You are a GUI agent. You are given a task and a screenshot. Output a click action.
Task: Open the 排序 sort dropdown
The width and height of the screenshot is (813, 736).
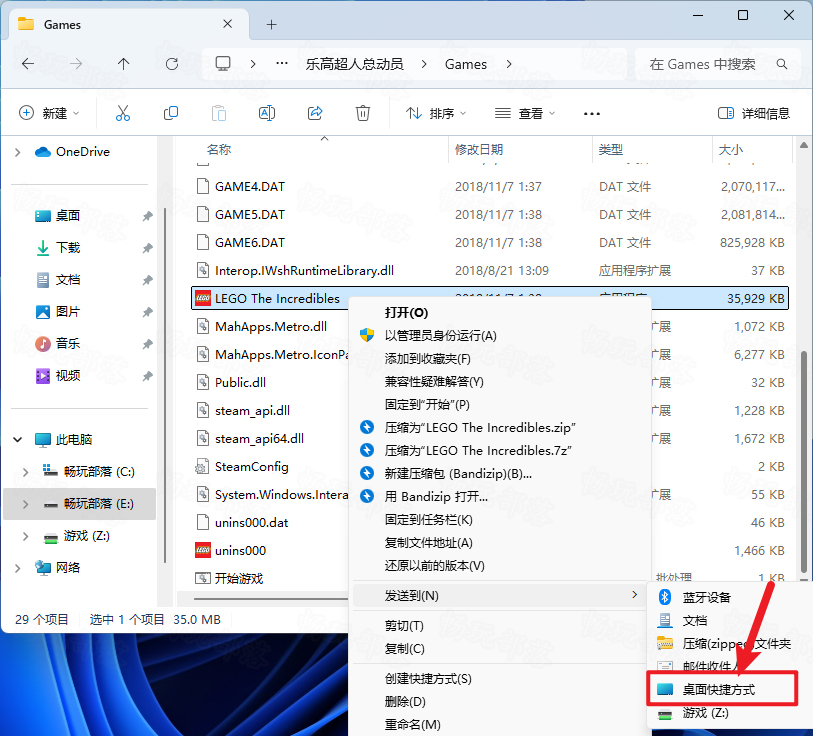tap(436, 113)
